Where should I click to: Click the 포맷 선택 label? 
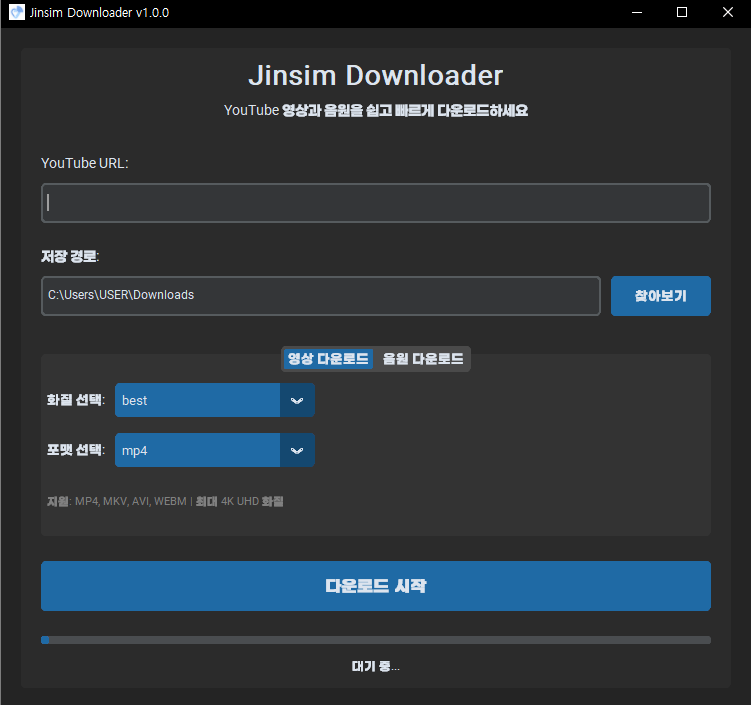[x=76, y=450]
